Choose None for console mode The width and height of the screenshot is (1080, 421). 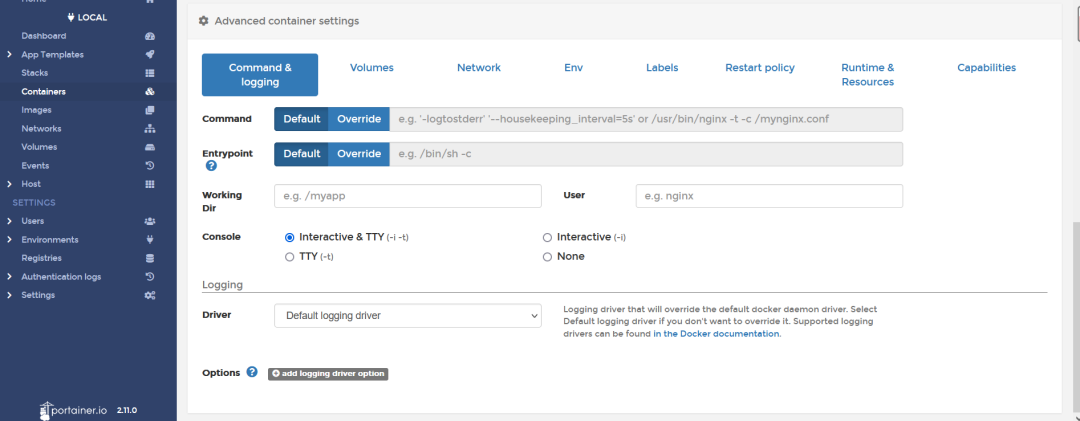pos(547,256)
